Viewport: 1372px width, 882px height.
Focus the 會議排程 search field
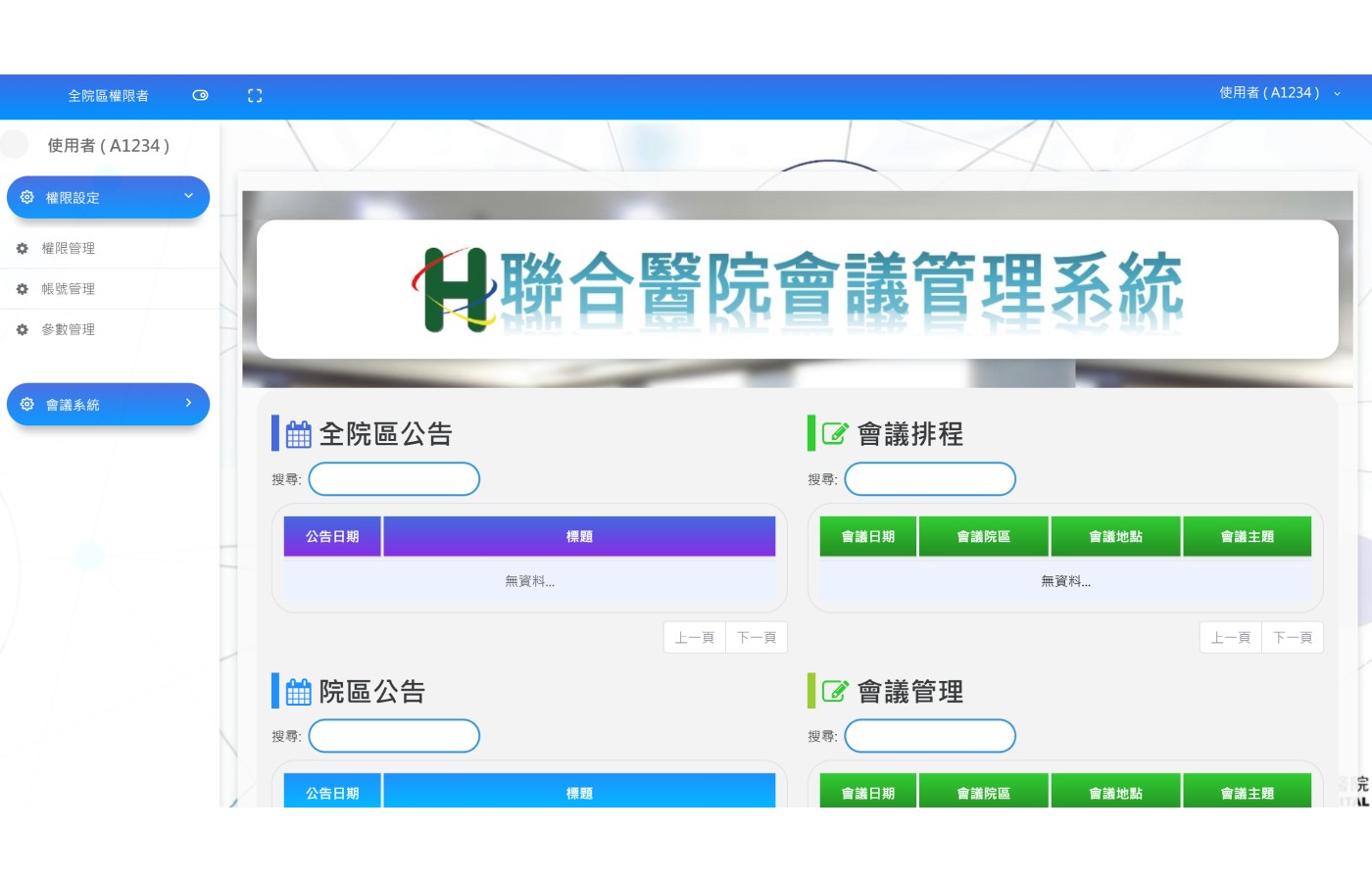pos(930,479)
